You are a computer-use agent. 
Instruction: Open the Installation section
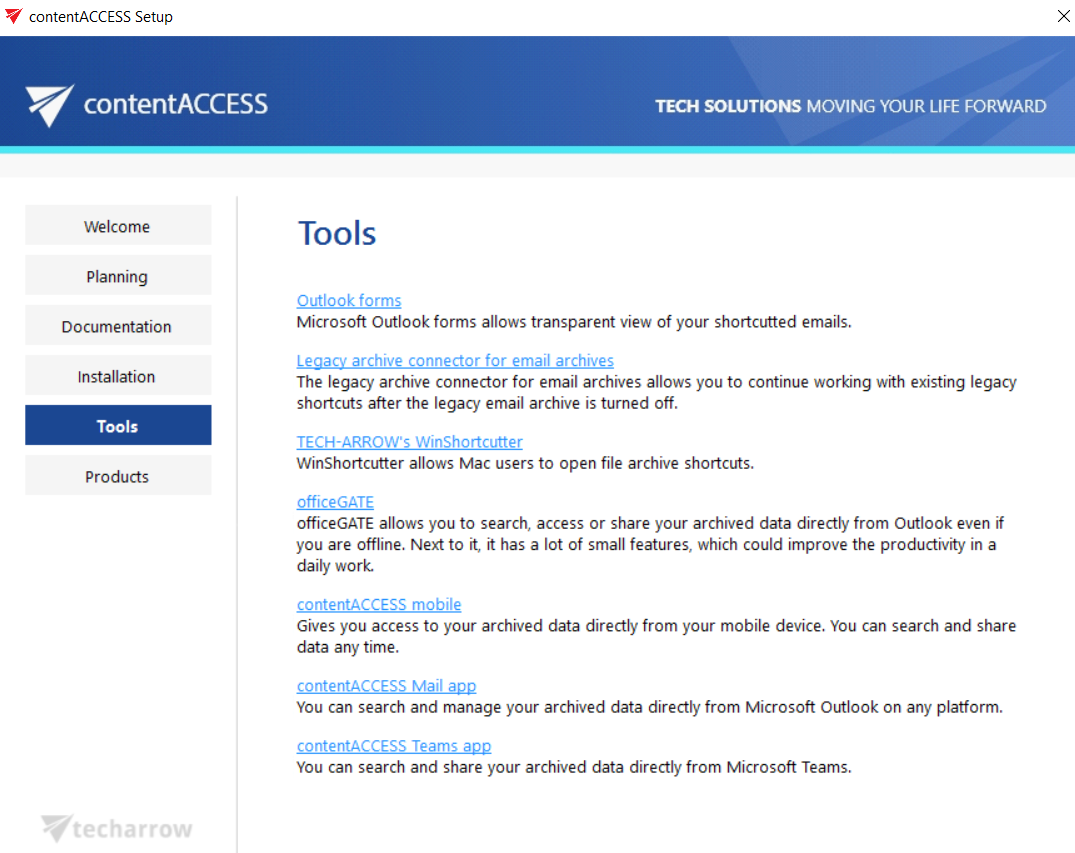coord(117,375)
